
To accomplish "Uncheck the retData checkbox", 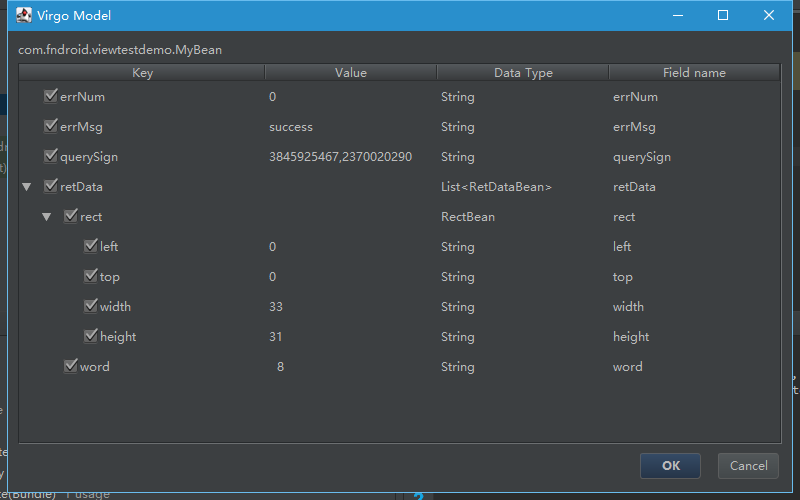I will tap(51, 187).
